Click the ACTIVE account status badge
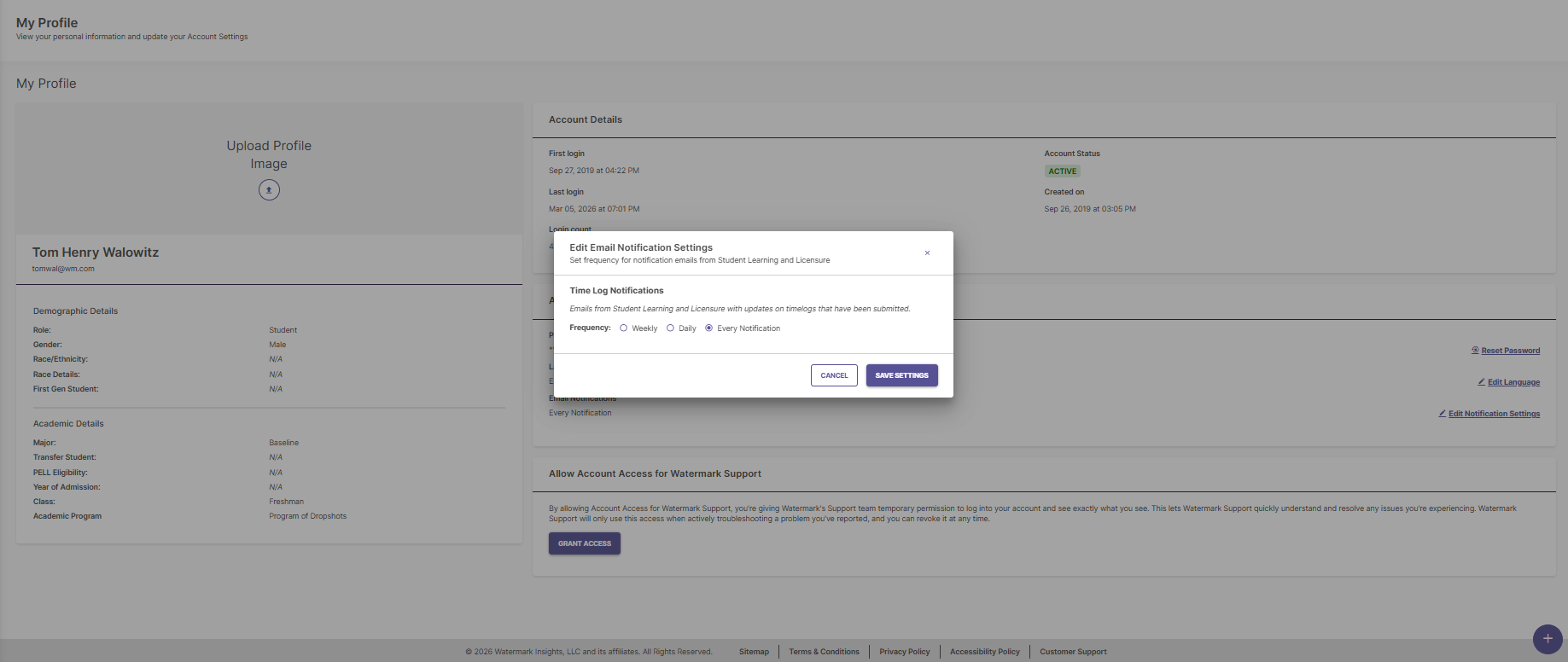This screenshot has height=662, width=1568. 1063,171
